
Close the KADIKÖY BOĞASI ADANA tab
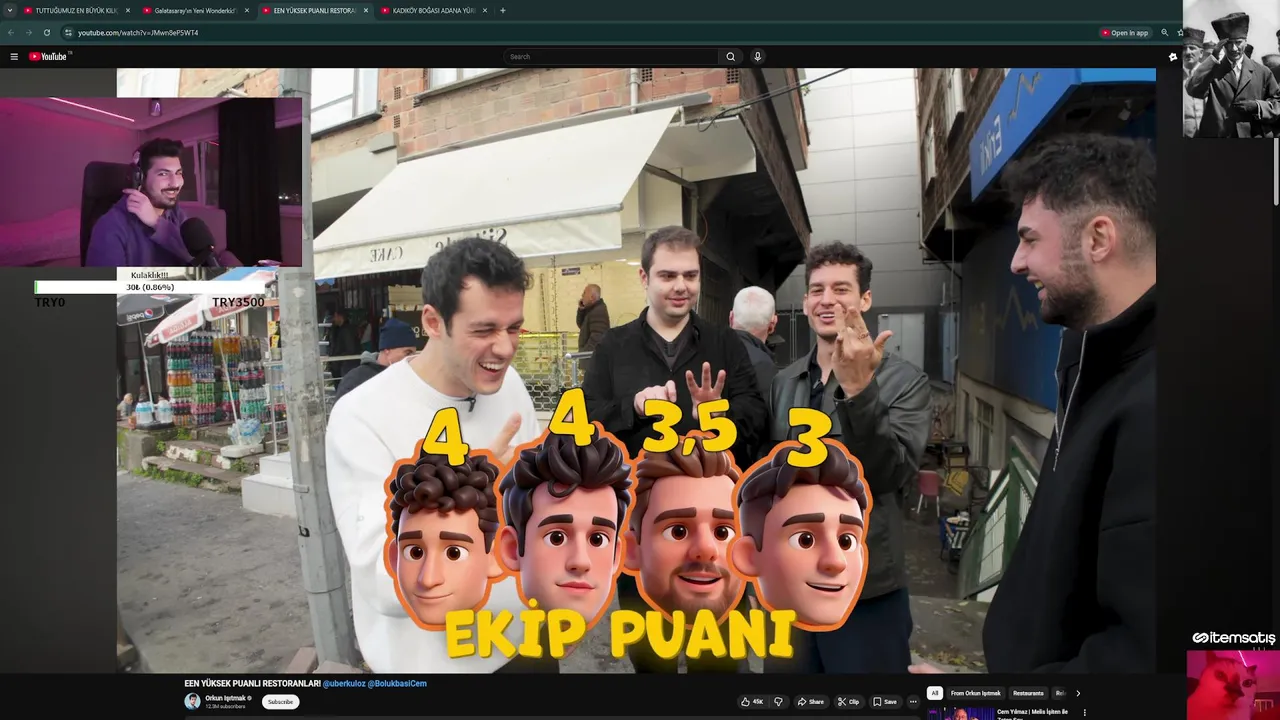[x=485, y=10]
